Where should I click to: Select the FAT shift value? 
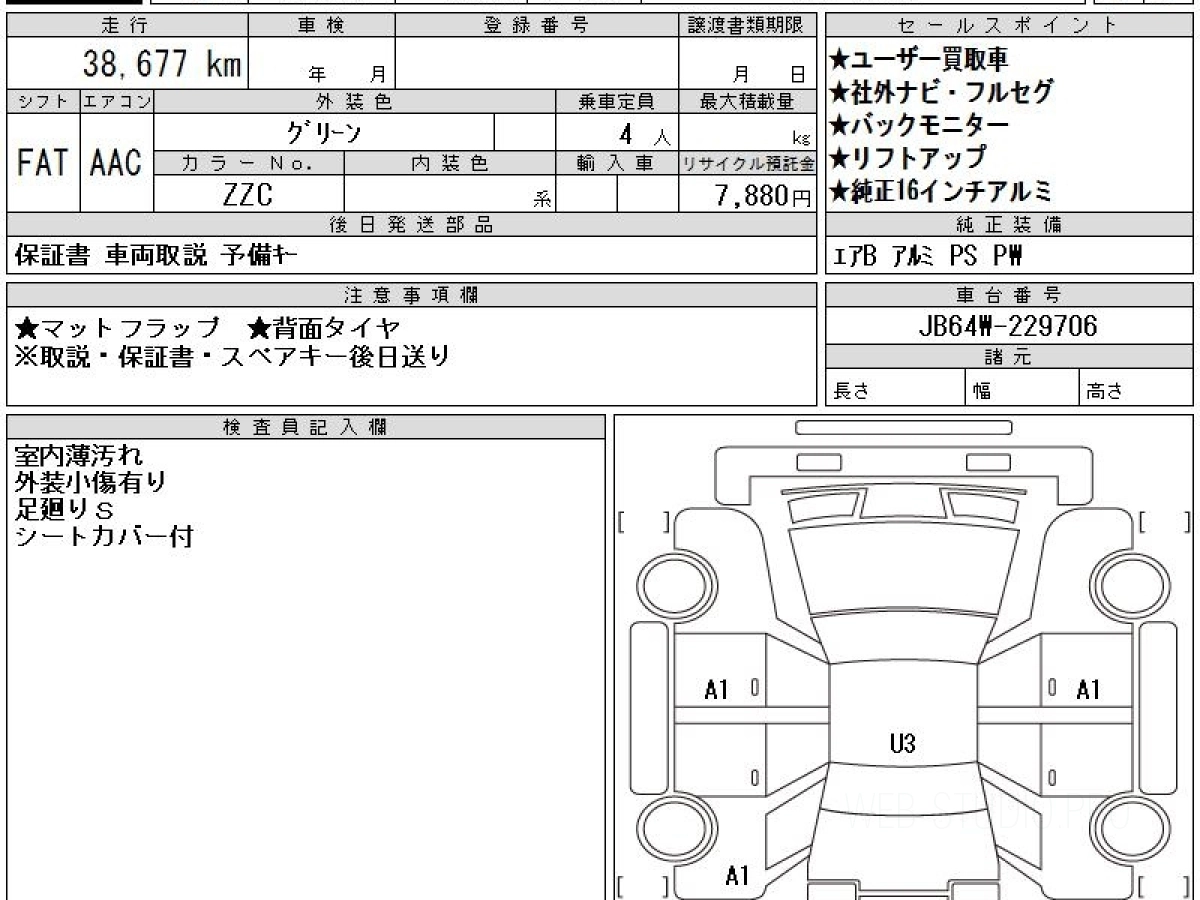(43, 162)
